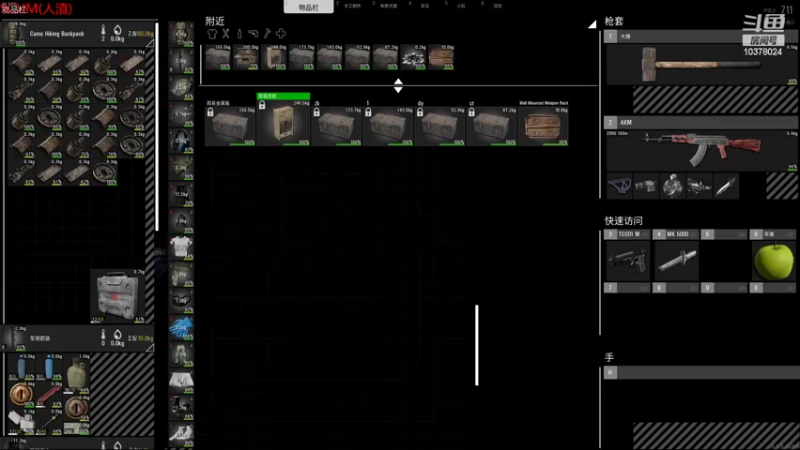Click lock icon on the 143.0kg chest

368,112
